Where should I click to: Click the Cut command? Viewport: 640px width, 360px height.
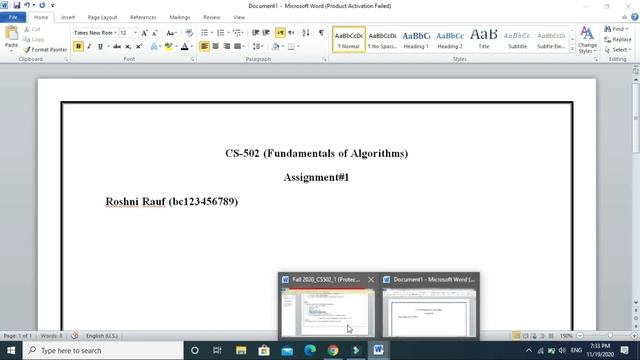32,29
